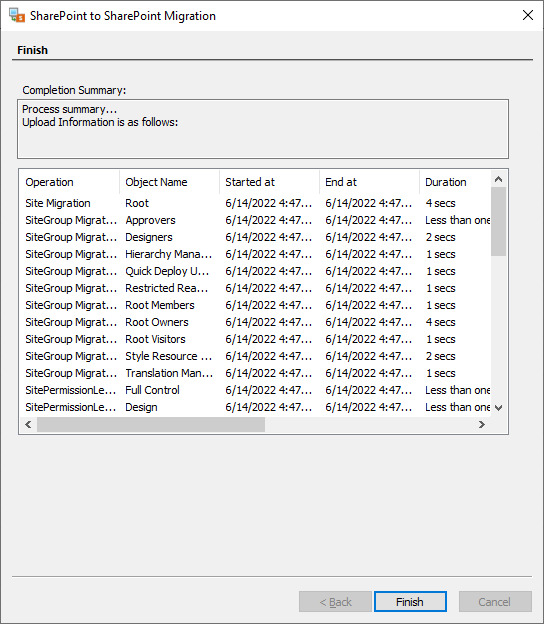Click the SiteGroup Migrat... cell for Designers
The width and height of the screenshot is (544, 624).
(x=71, y=237)
